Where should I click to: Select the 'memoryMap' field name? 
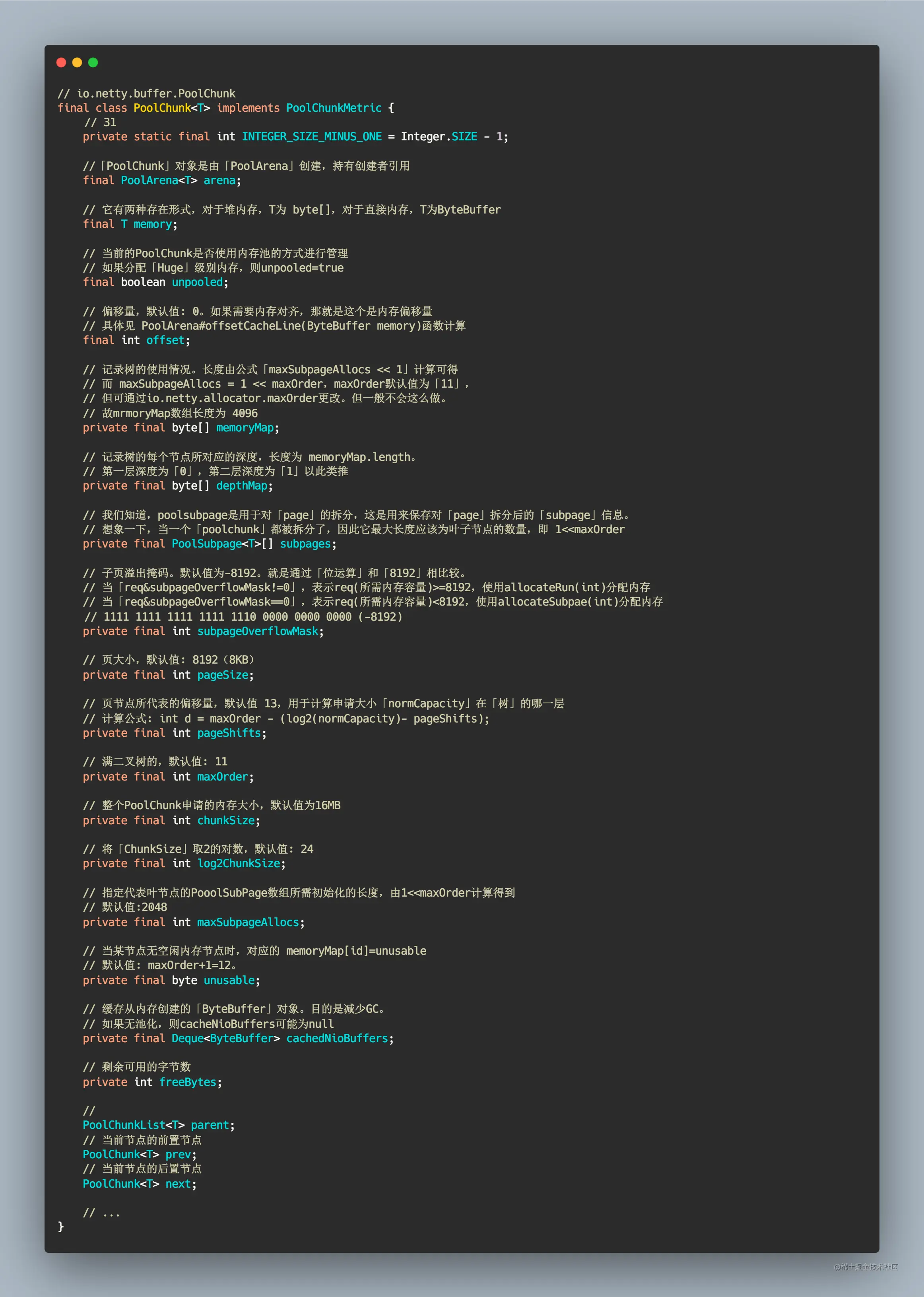pyautogui.click(x=245, y=428)
